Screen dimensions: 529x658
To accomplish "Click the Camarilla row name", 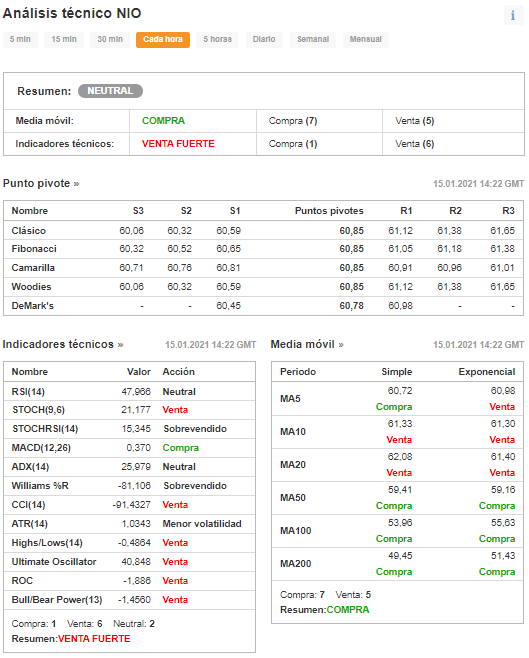I will click(x=33, y=268).
